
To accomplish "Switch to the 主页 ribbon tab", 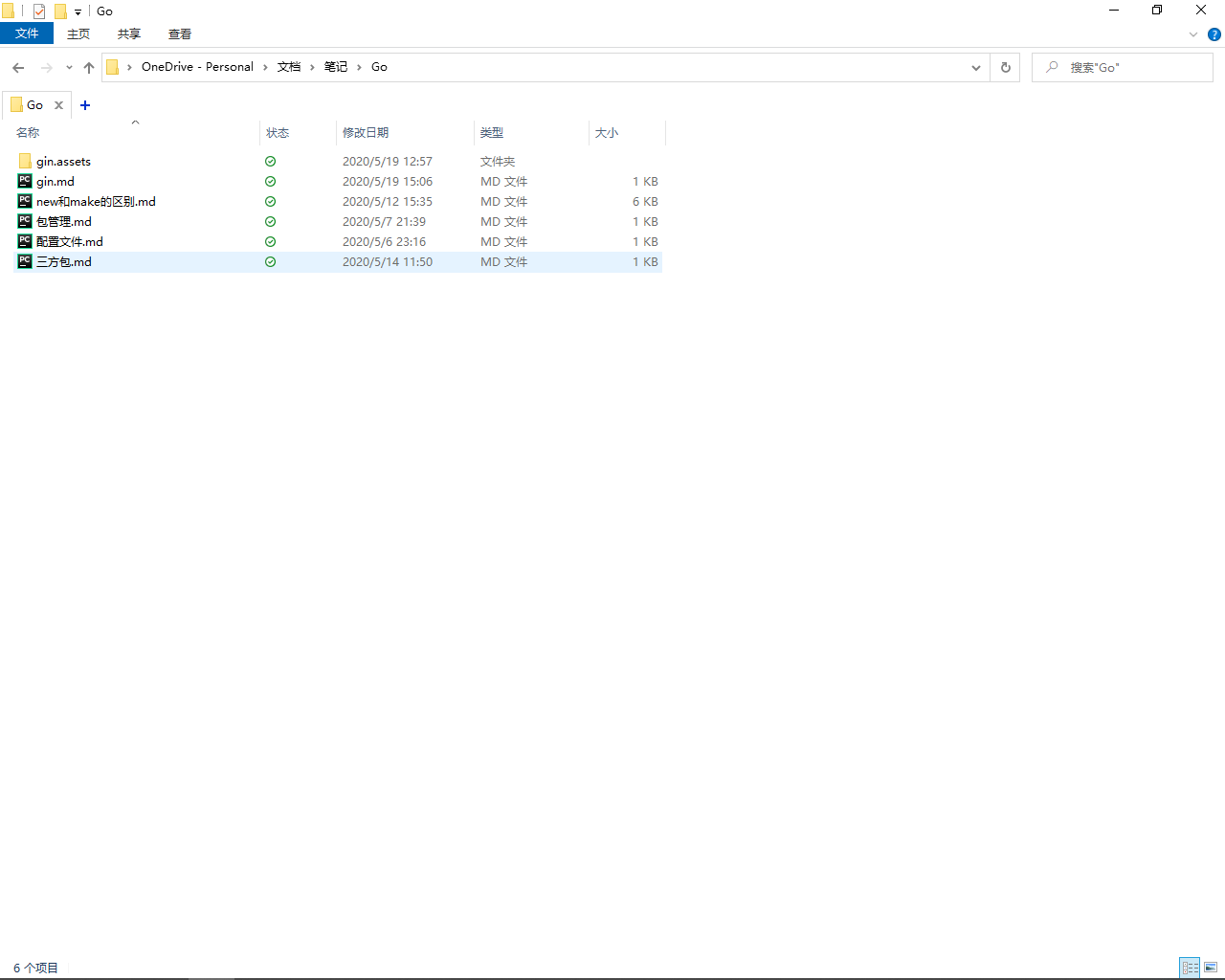I will 78,33.
